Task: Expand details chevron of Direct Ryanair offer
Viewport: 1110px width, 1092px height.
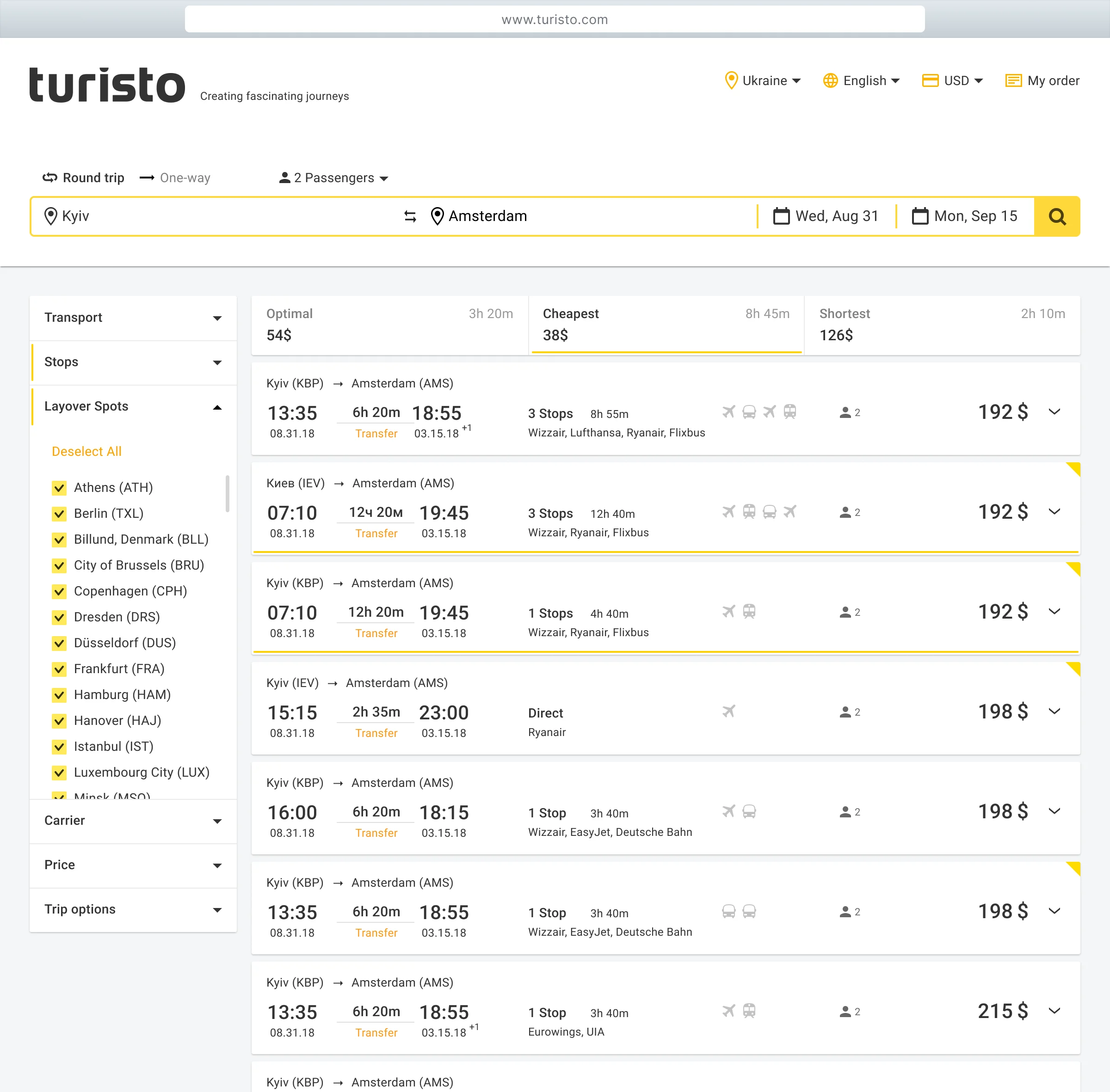Action: tap(1054, 711)
